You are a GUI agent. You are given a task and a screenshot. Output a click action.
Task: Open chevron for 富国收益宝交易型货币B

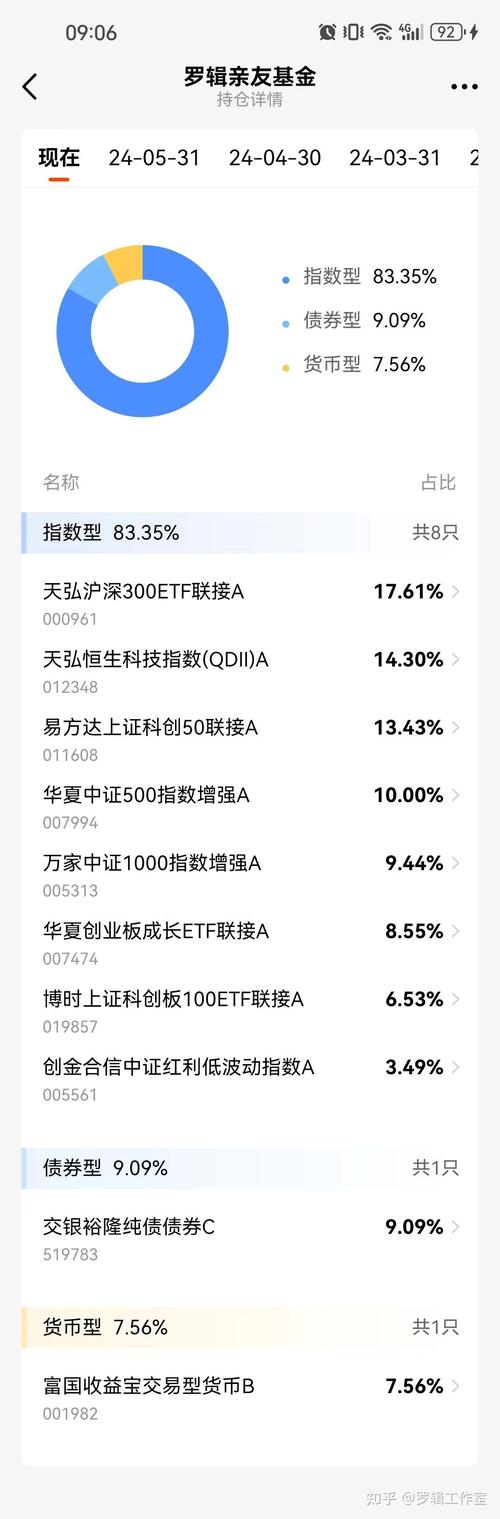[x=456, y=1386]
